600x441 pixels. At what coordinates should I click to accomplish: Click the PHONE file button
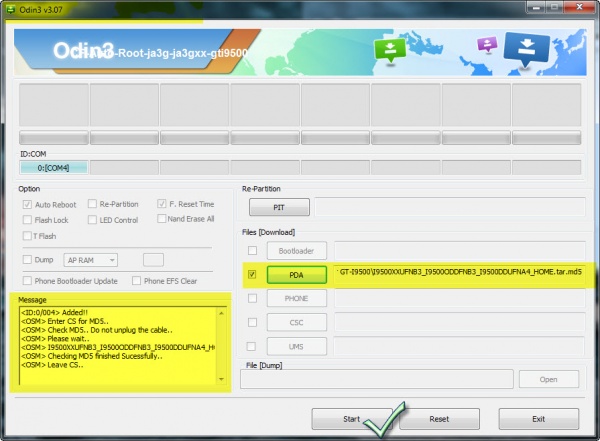297,298
